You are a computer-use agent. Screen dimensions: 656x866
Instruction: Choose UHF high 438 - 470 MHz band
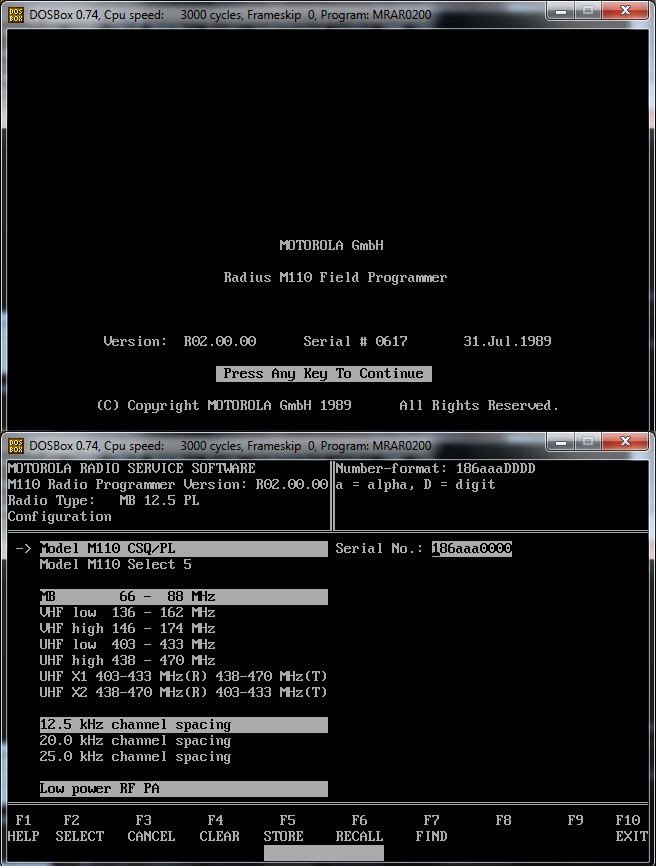(x=127, y=661)
